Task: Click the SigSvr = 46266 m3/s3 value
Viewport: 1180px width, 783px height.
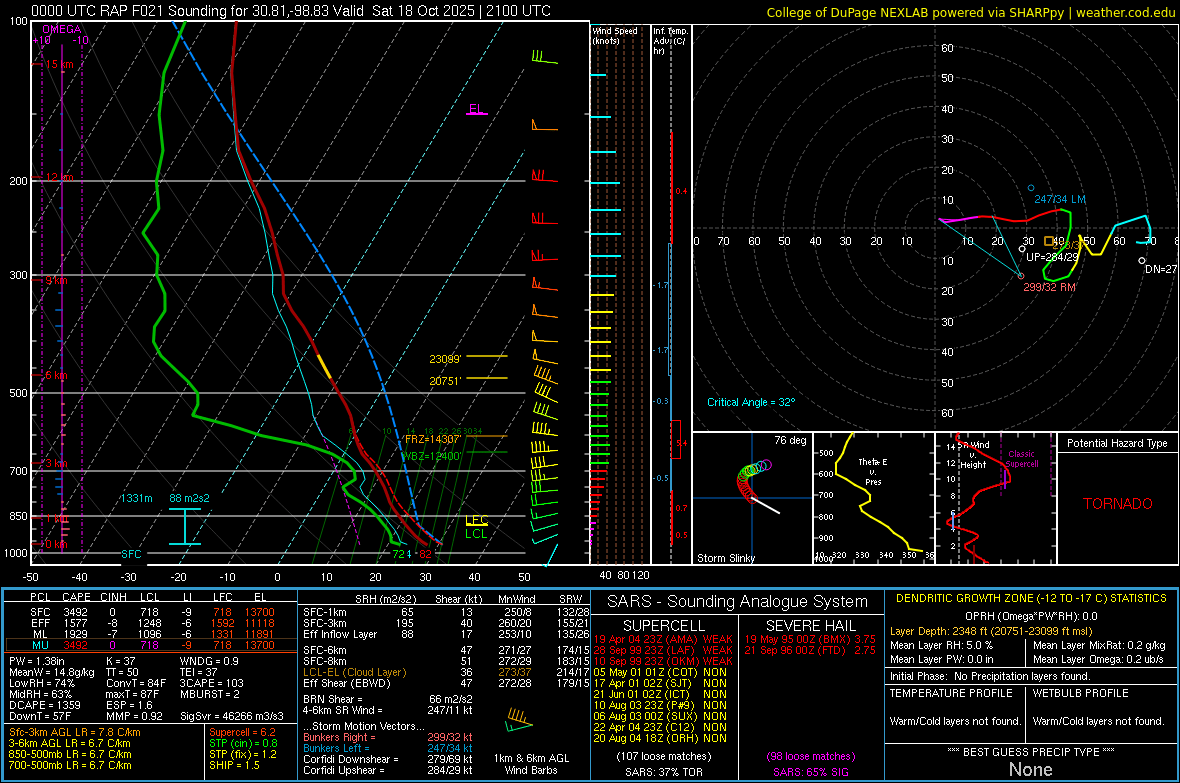Action: coord(232,717)
